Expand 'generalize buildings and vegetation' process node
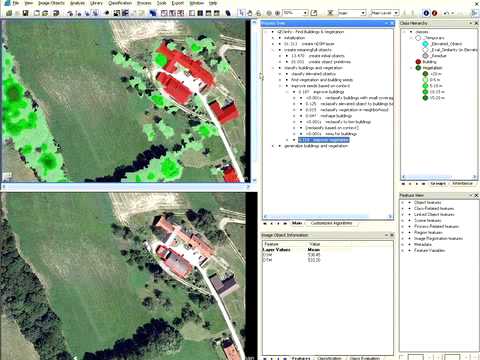The height and width of the screenshot is (360, 480). (x=273, y=146)
